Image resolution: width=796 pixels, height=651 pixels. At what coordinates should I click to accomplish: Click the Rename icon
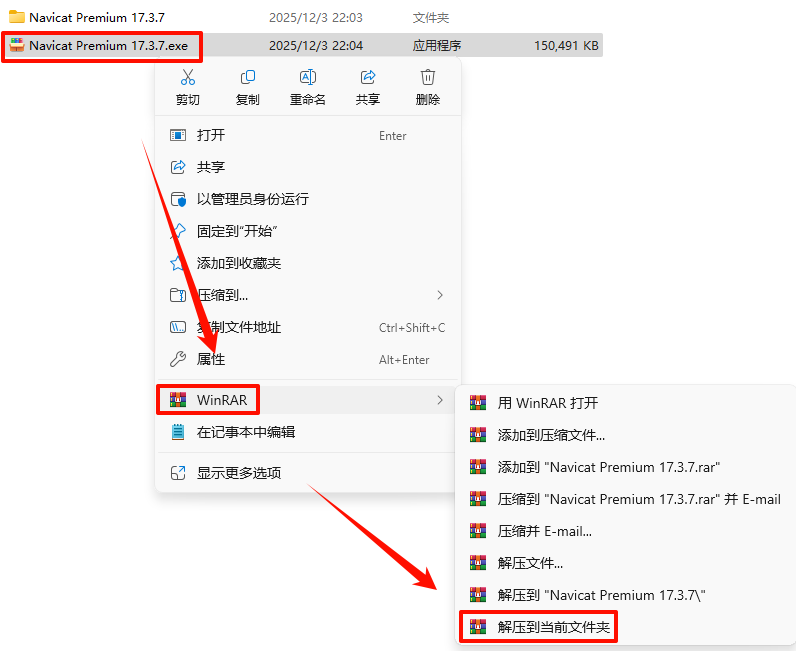click(308, 77)
